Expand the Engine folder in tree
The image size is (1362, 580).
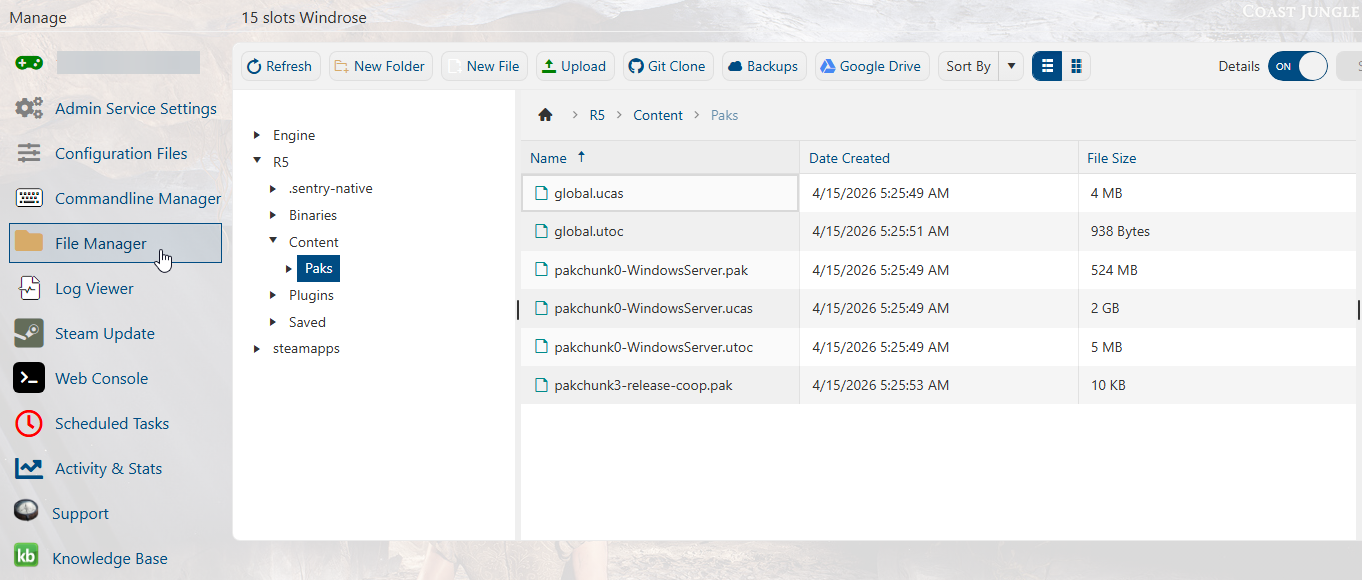pos(257,135)
